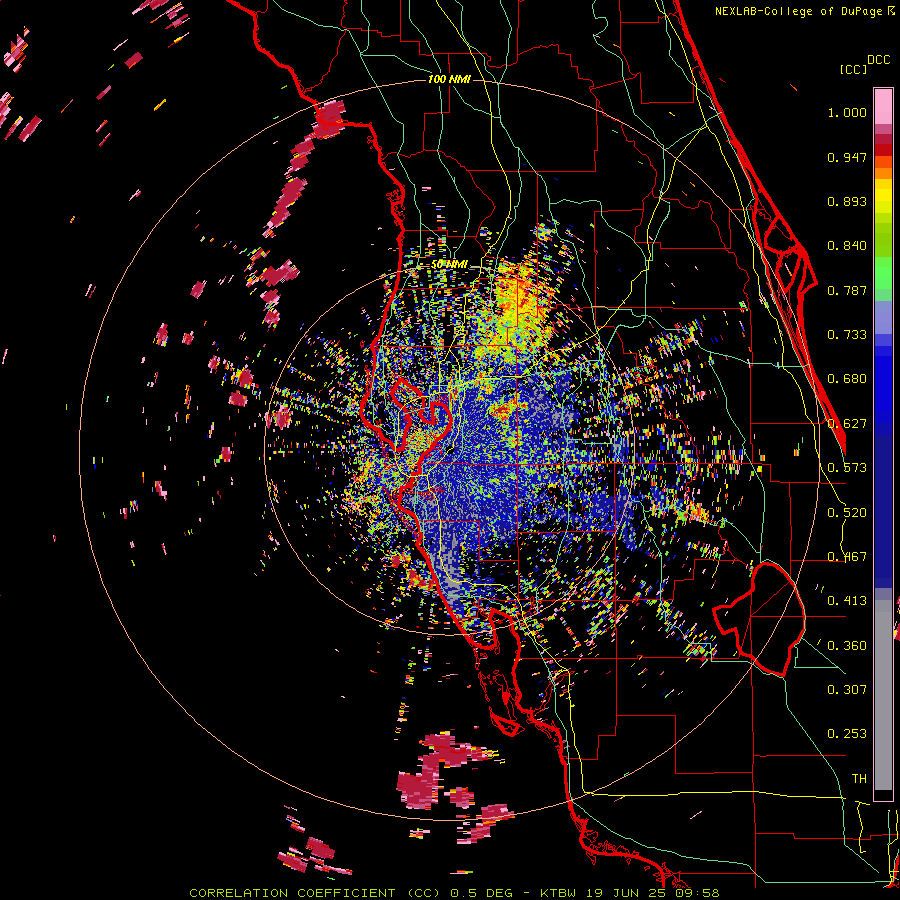Viewport: 900px width, 900px height.
Task: Click the DCC product label
Action: (878, 60)
